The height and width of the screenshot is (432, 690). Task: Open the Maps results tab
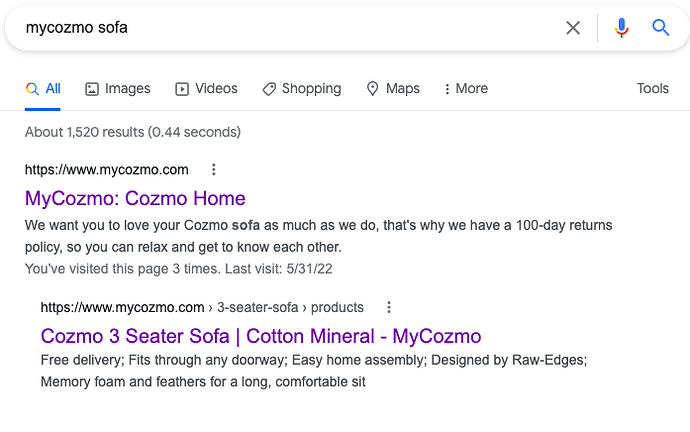pos(393,89)
